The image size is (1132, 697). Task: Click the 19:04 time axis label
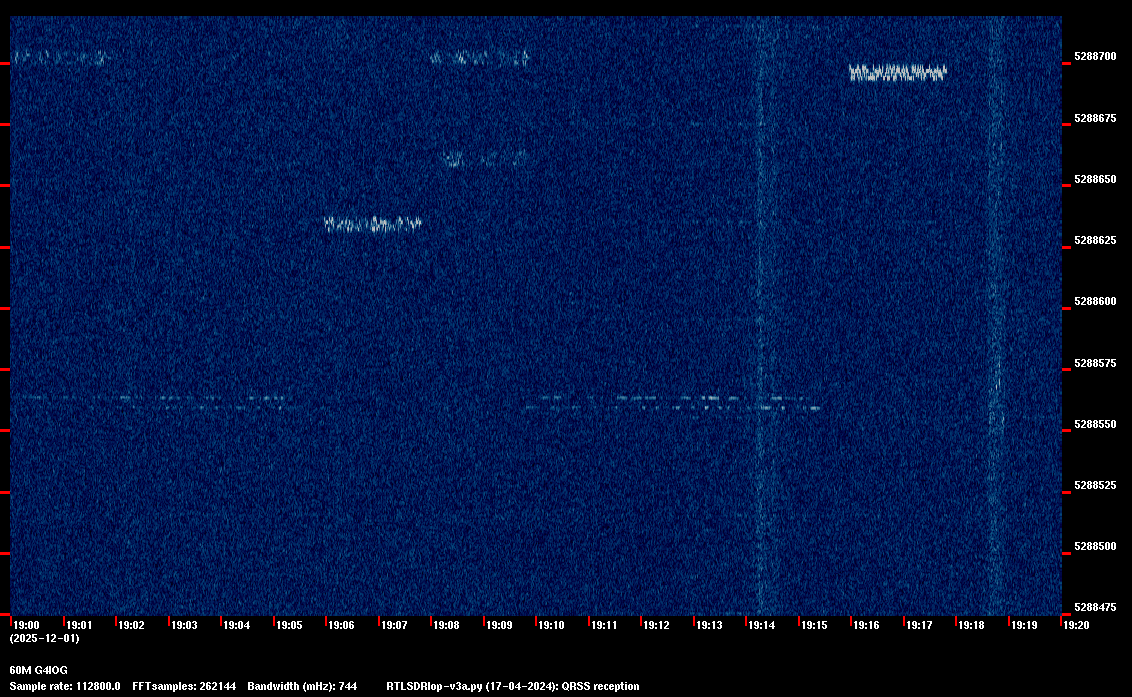(237, 625)
